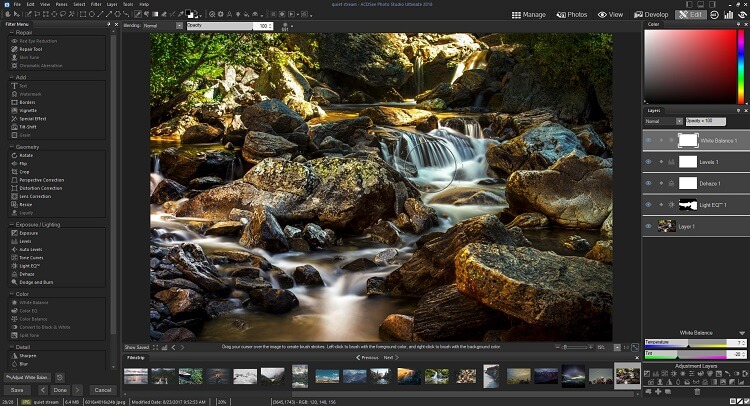
Task: Hide Layer 1 with its eye icon
Action: 649,226
